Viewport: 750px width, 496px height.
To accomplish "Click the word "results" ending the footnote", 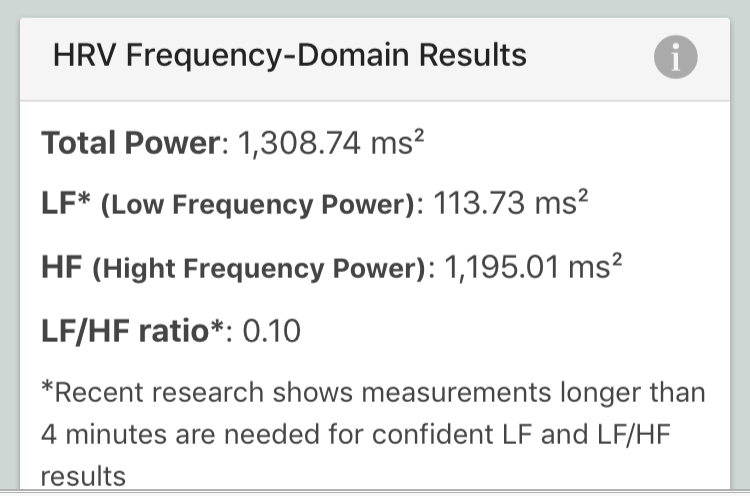I will pyautogui.click(x=84, y=476).
